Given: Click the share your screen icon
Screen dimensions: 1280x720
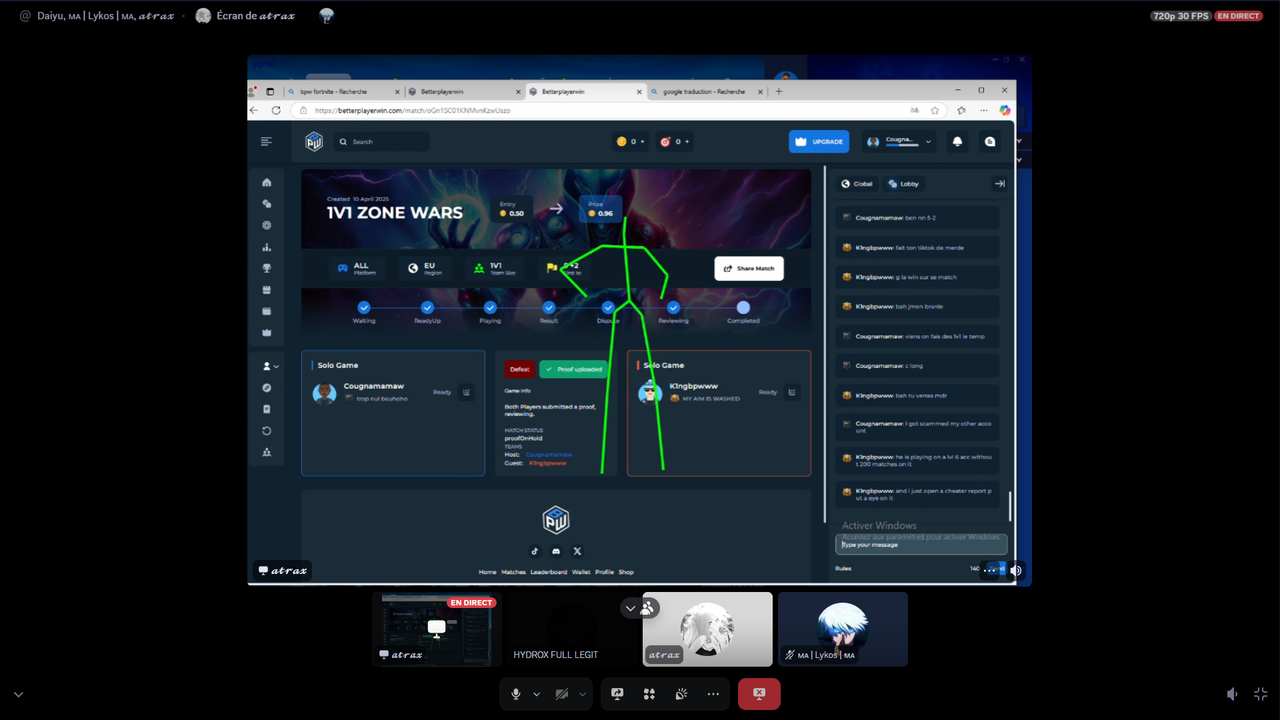Looking at the screenshot, I should pos(617,694).
